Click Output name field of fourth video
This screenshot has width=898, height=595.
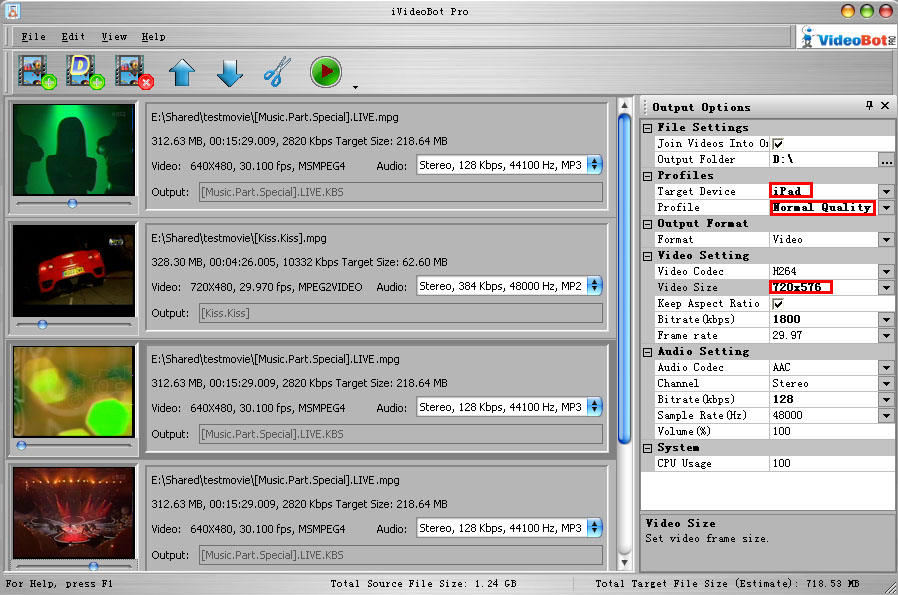pyautogui.click(x=401, y=555)
